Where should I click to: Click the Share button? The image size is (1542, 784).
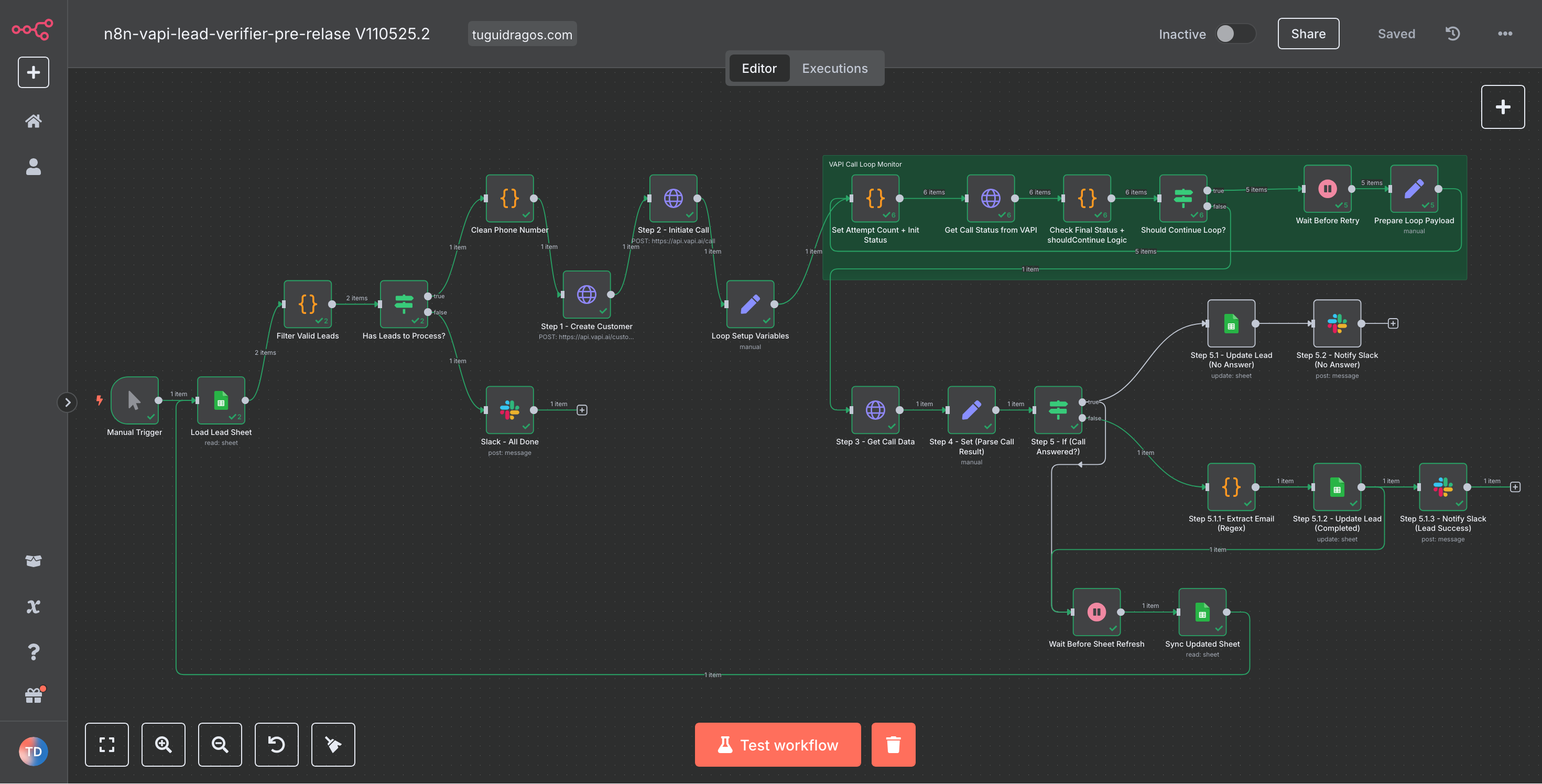click(x=1308, y=34)
